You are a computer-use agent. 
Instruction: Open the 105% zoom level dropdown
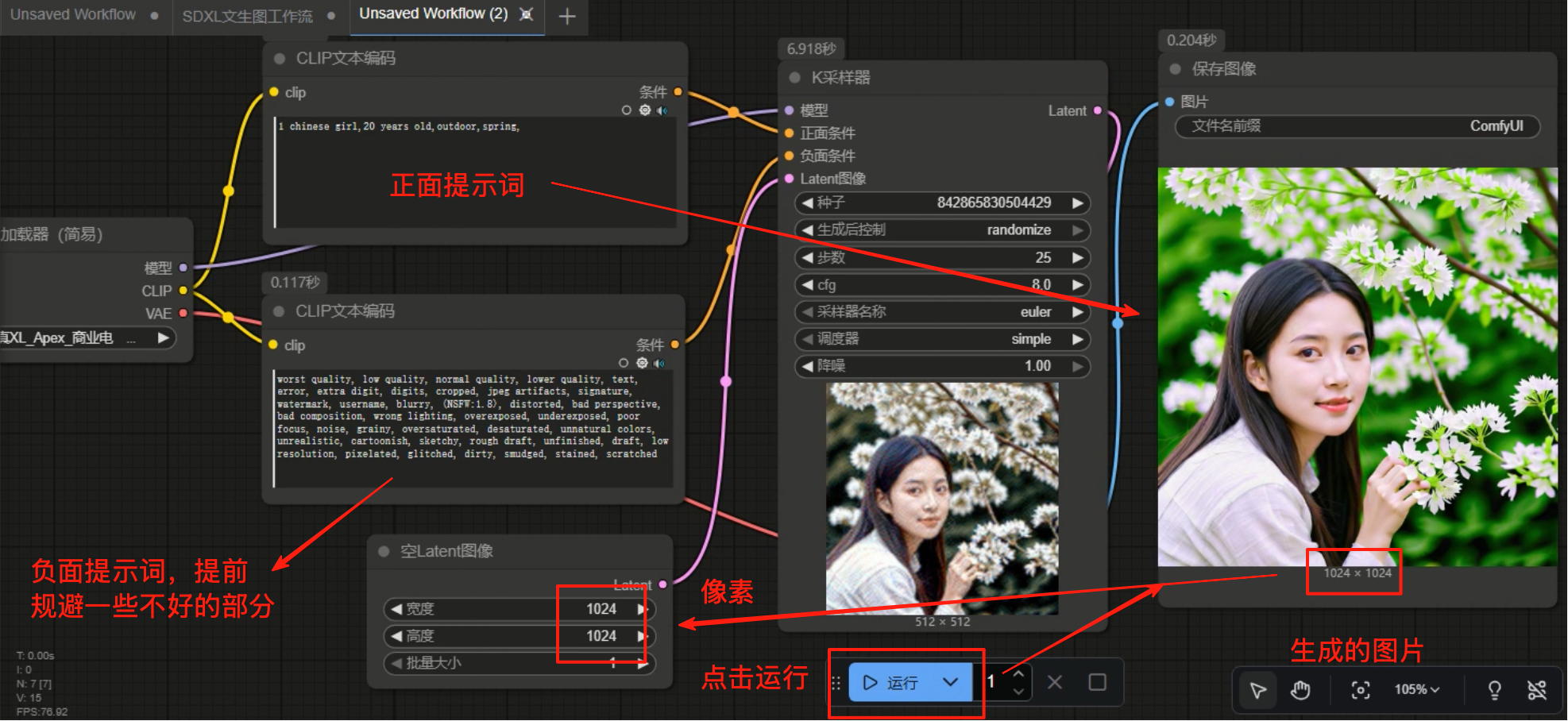coord(1416,690)
